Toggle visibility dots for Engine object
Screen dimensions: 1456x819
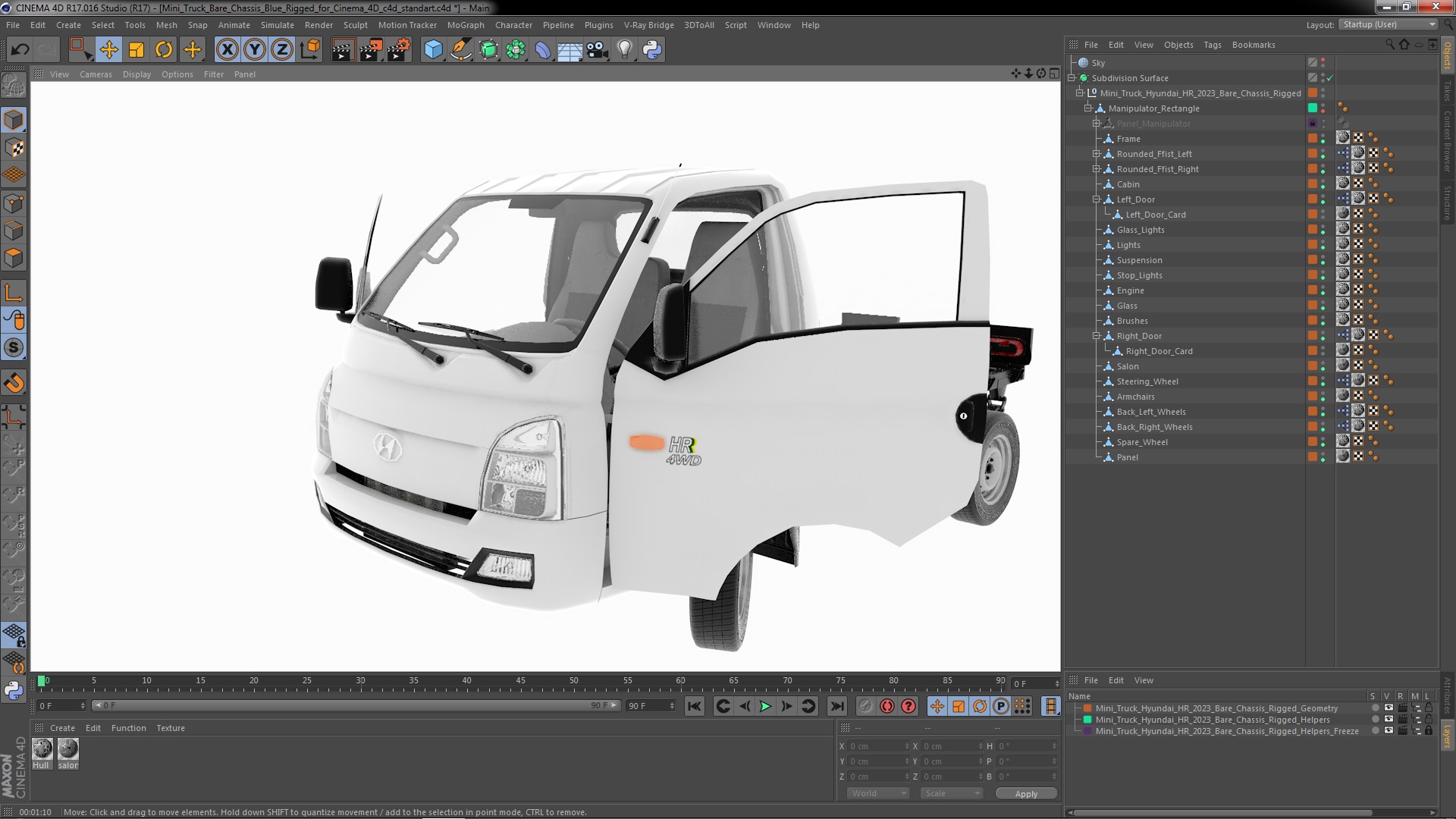coord(1323,290)
